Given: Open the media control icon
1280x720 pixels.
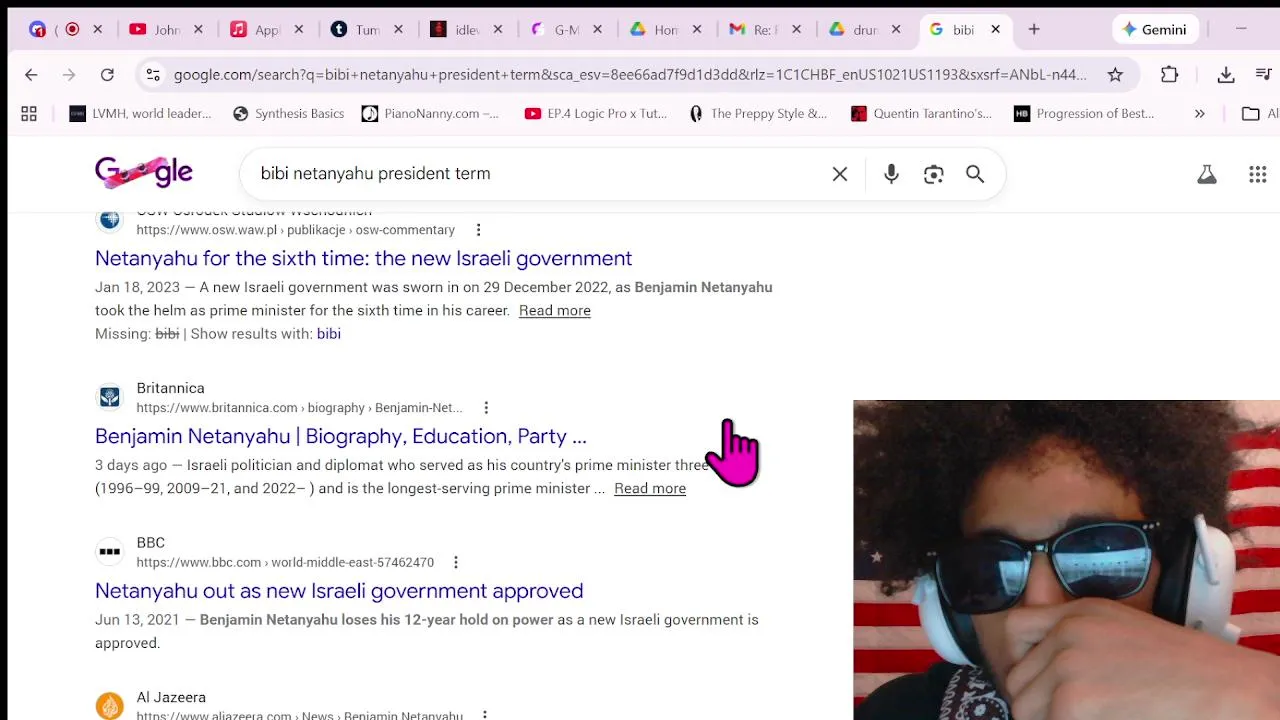Looking at the screenshot, I should coord(1263,74).
